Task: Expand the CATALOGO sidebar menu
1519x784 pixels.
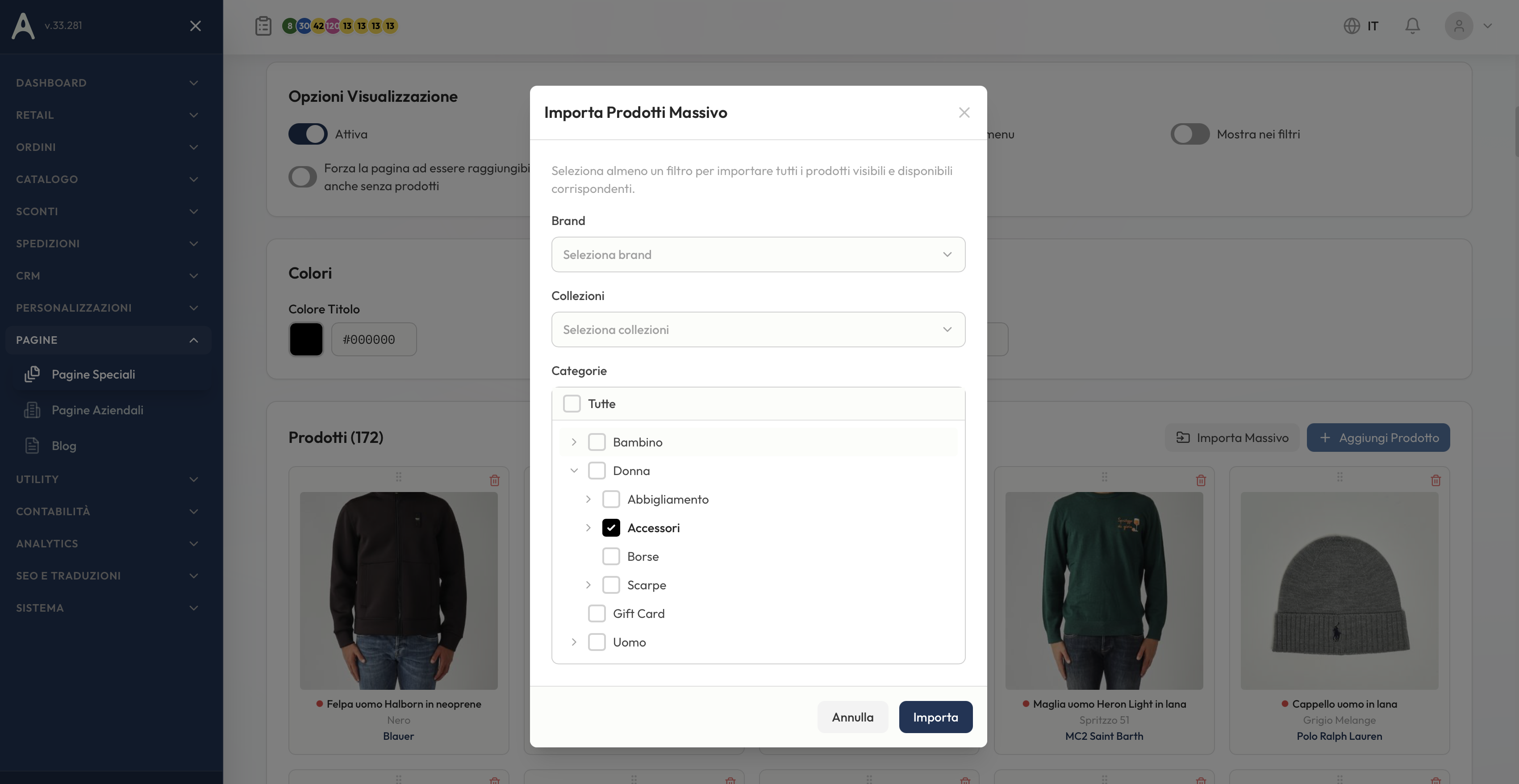Action: point(107,179)
